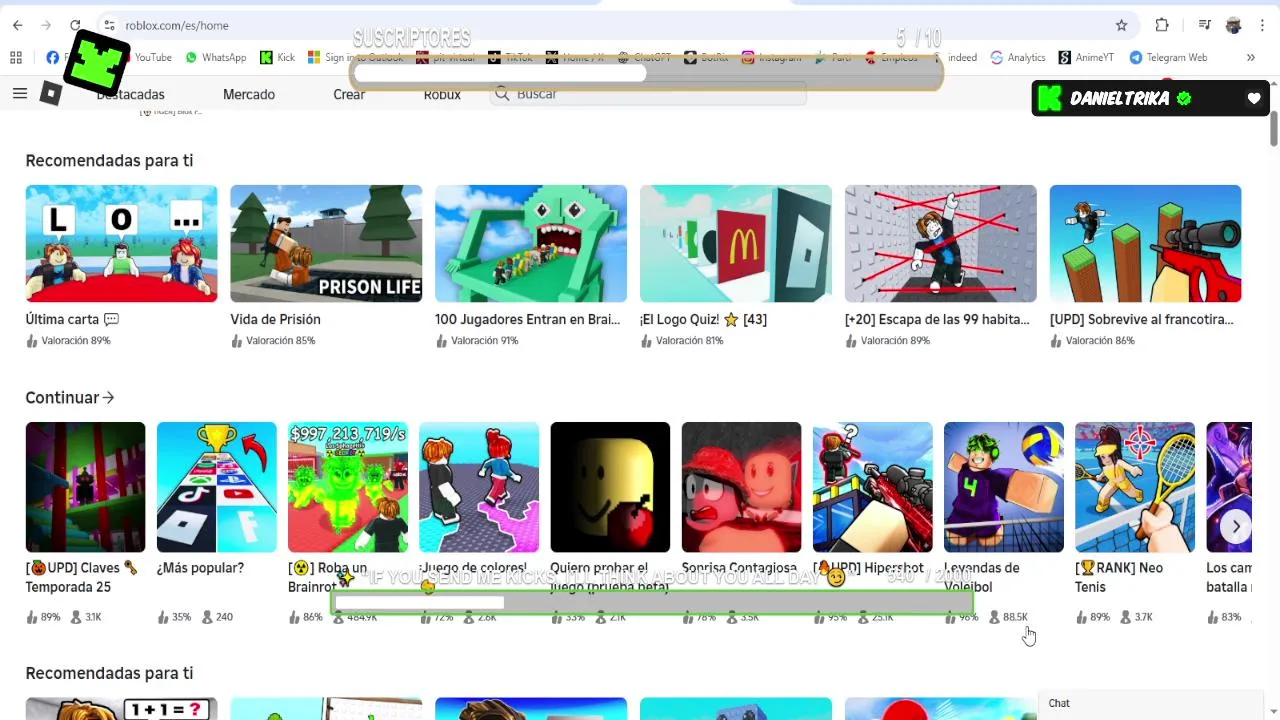
Task: Open the browser extensions puzzle icon
Action: [x=1162, y=25]
